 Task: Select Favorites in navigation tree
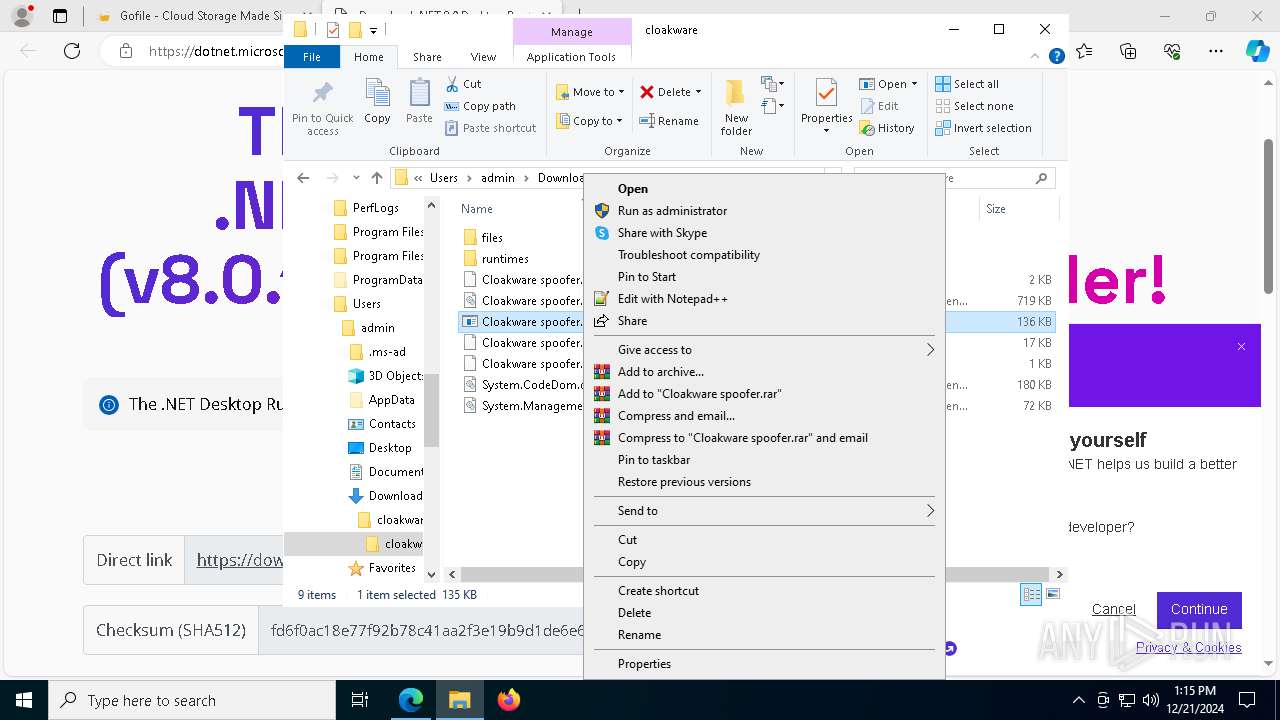point(391,568)
